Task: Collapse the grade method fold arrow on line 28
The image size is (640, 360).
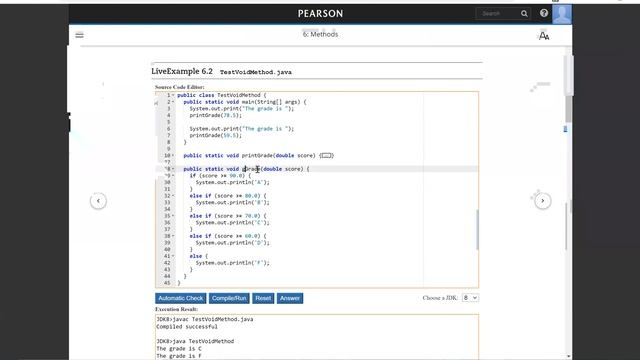Action: [x=173, y=169]
